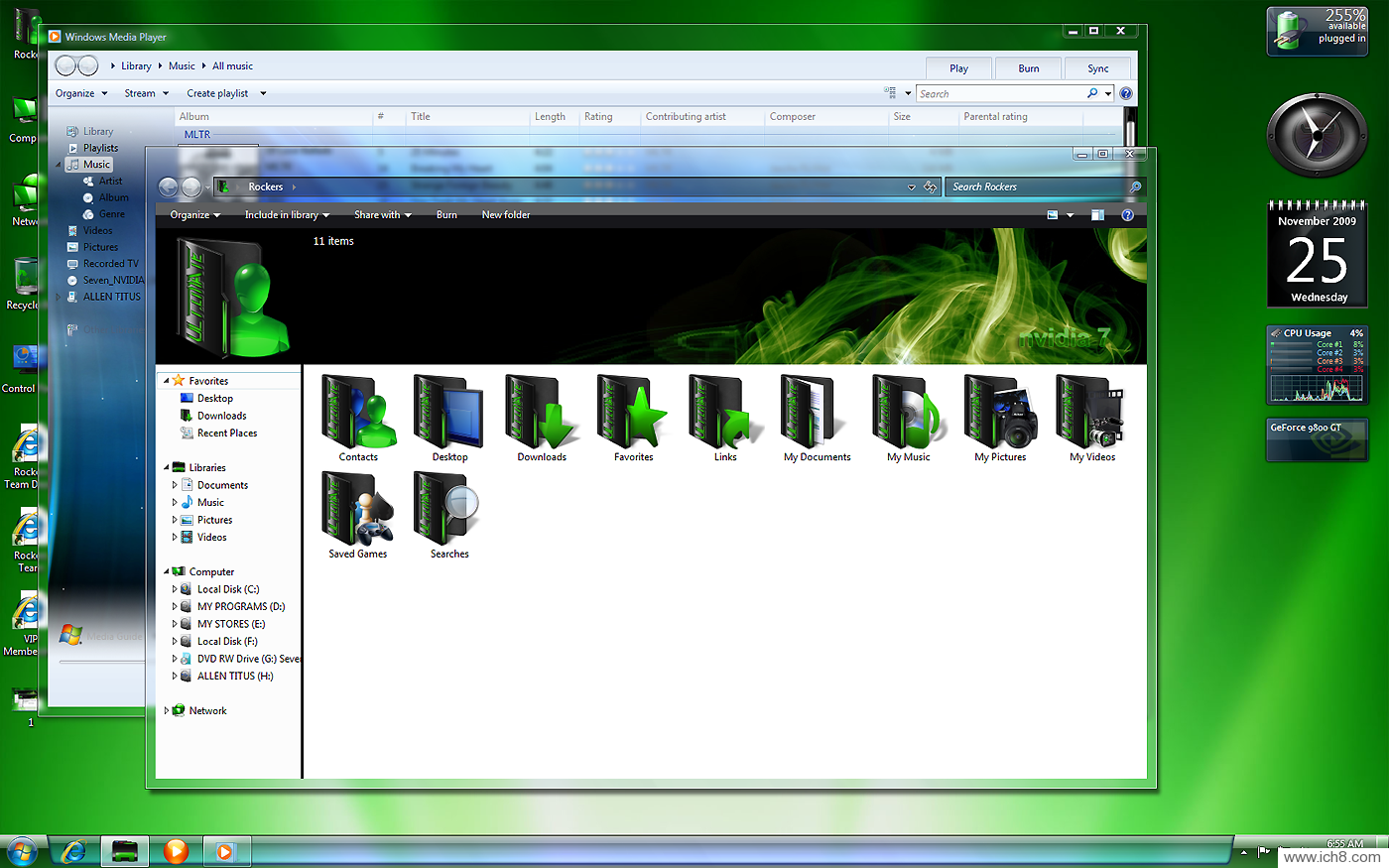
Task: Click the search magnifier in Search Rockers box
Action: click(x=1135, y=186)
